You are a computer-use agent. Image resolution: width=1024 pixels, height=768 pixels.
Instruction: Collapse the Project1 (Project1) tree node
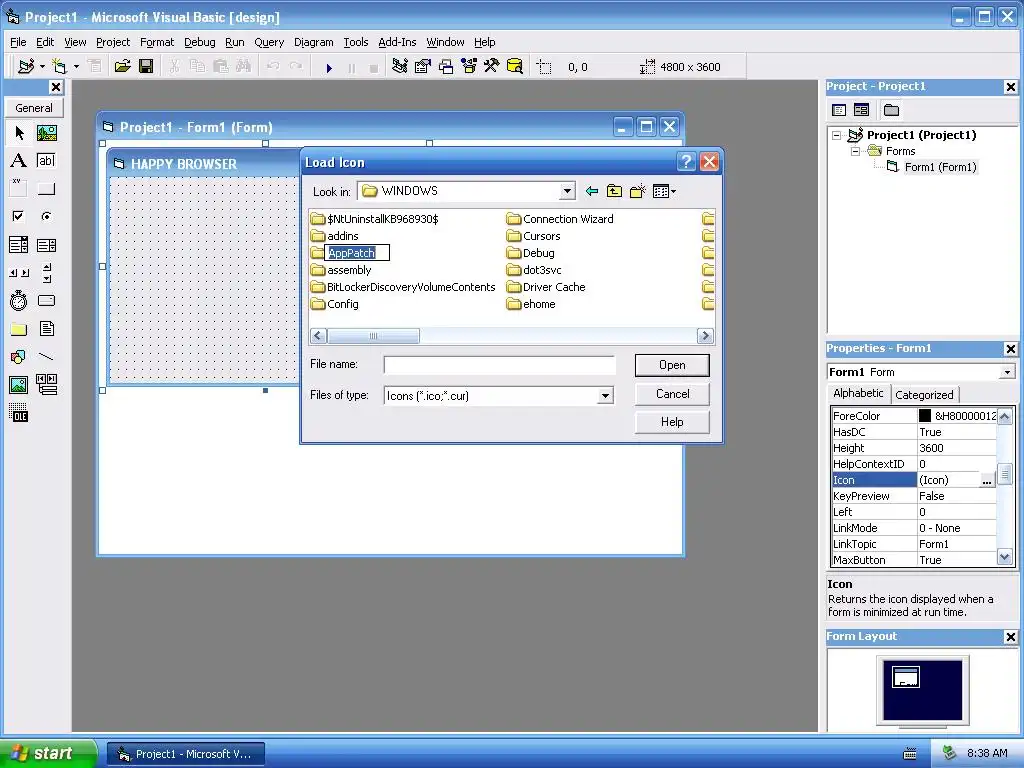point(837,135)
